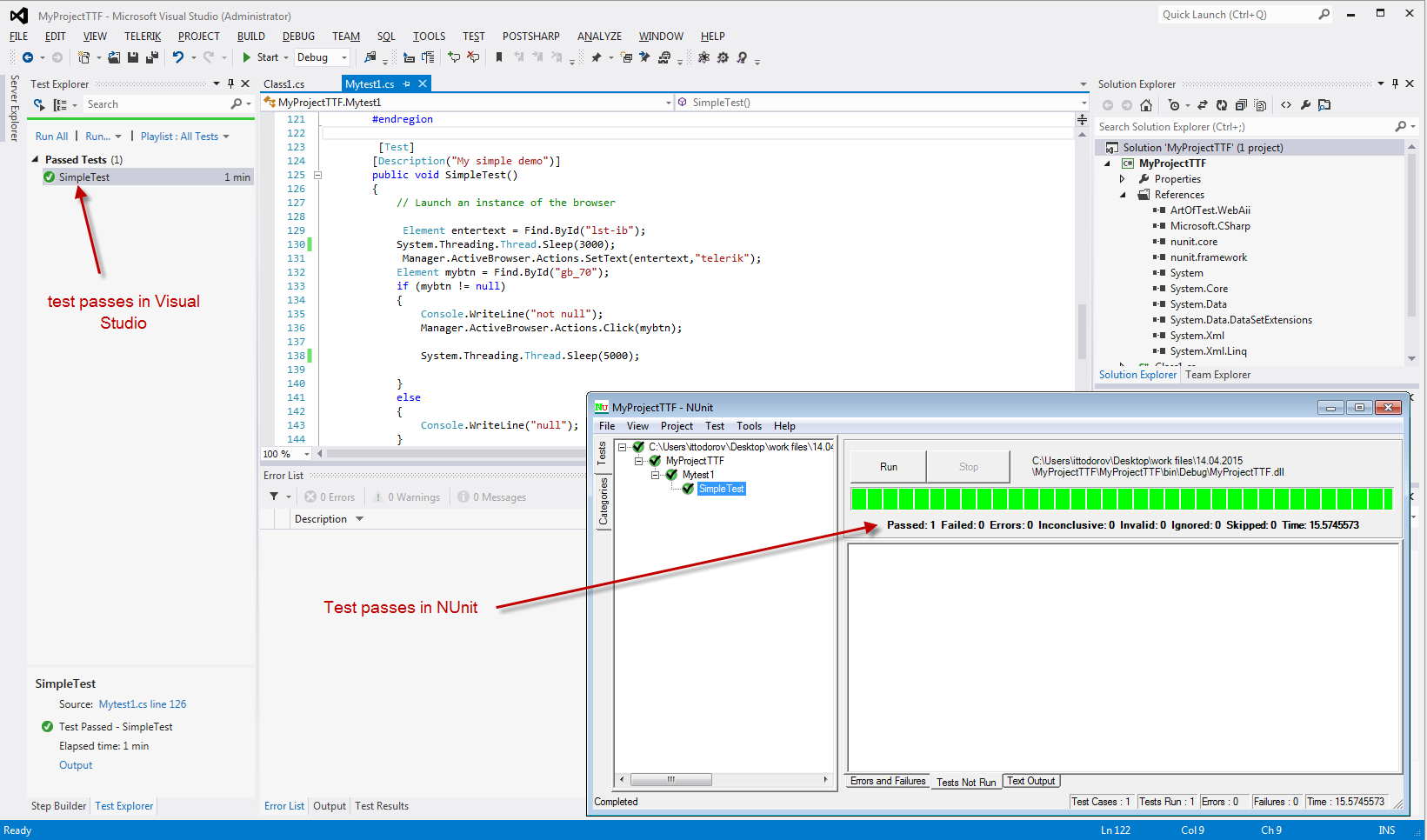Click the Save All toolbar icon
Screen dimensions: 1427x840
coord(152,57)
